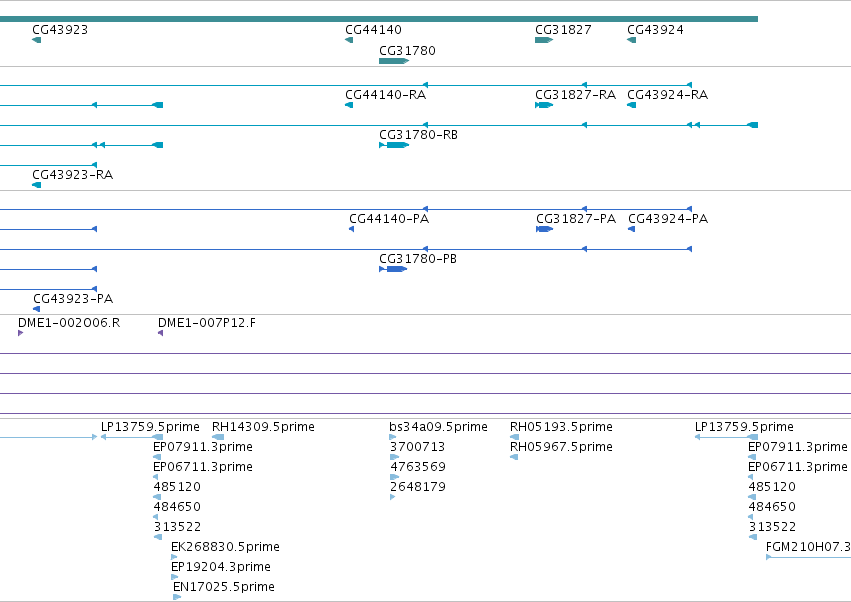Click the blue CDS glyph under CG31780-PB

(393, 269)
